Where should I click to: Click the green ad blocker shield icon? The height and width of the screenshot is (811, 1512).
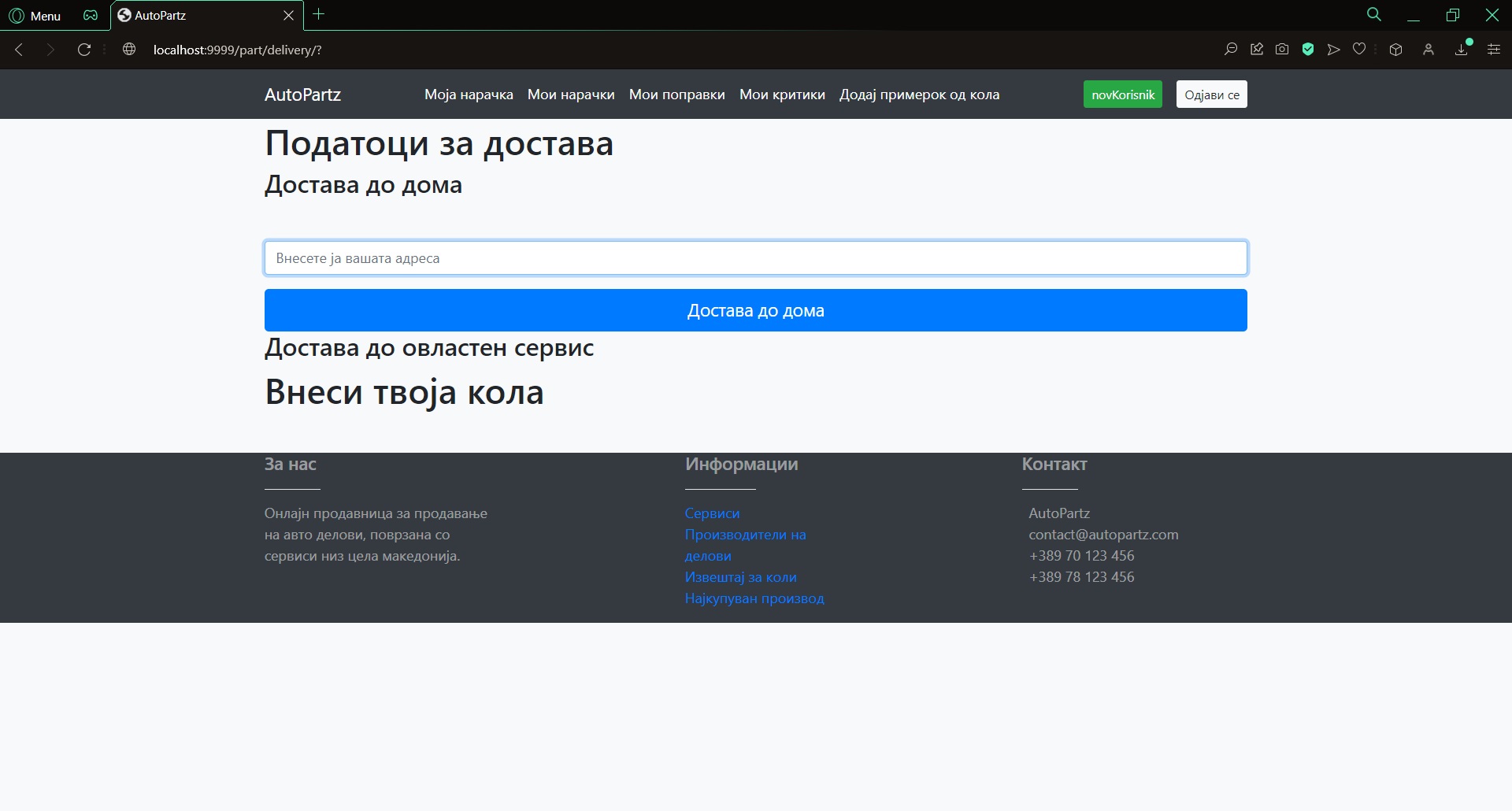click(x=1308, y=50)
